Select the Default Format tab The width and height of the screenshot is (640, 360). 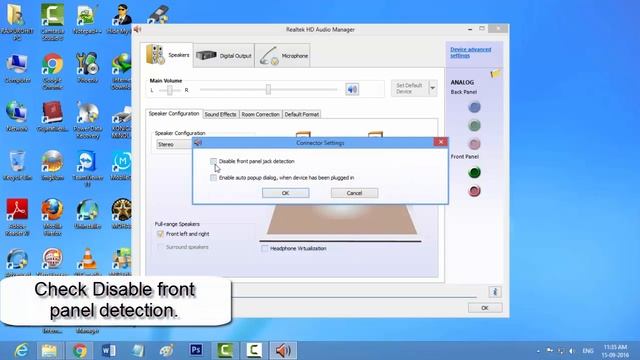pos(302,114)
